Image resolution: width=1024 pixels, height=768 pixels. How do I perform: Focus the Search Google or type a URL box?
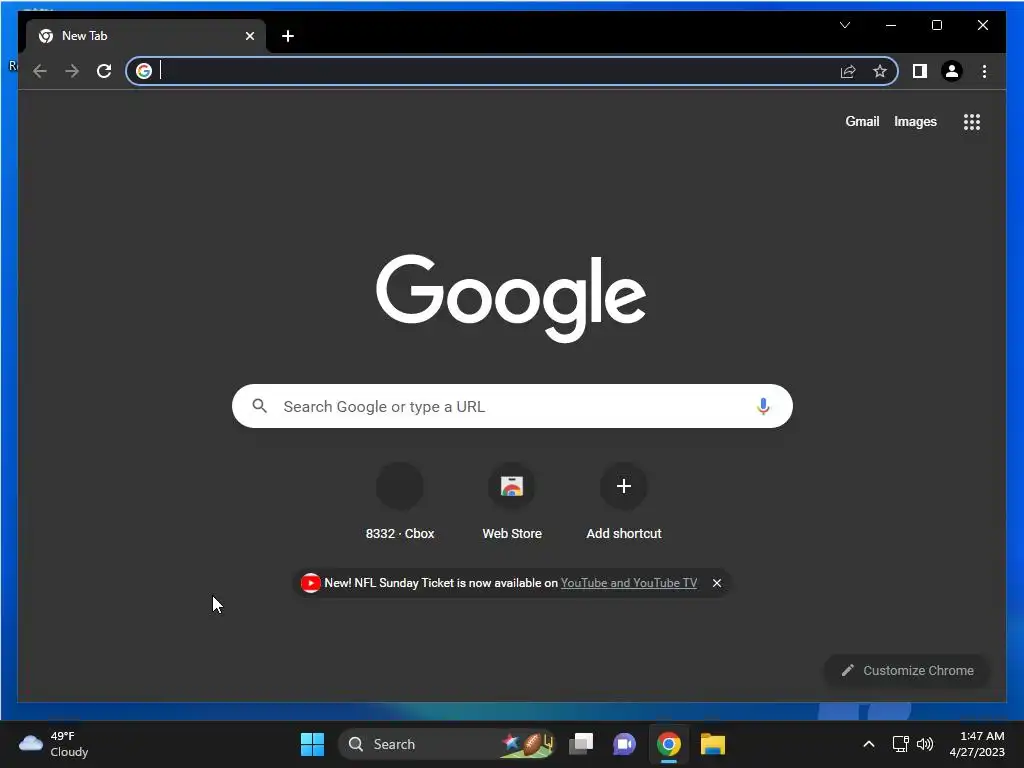[512, 406]
